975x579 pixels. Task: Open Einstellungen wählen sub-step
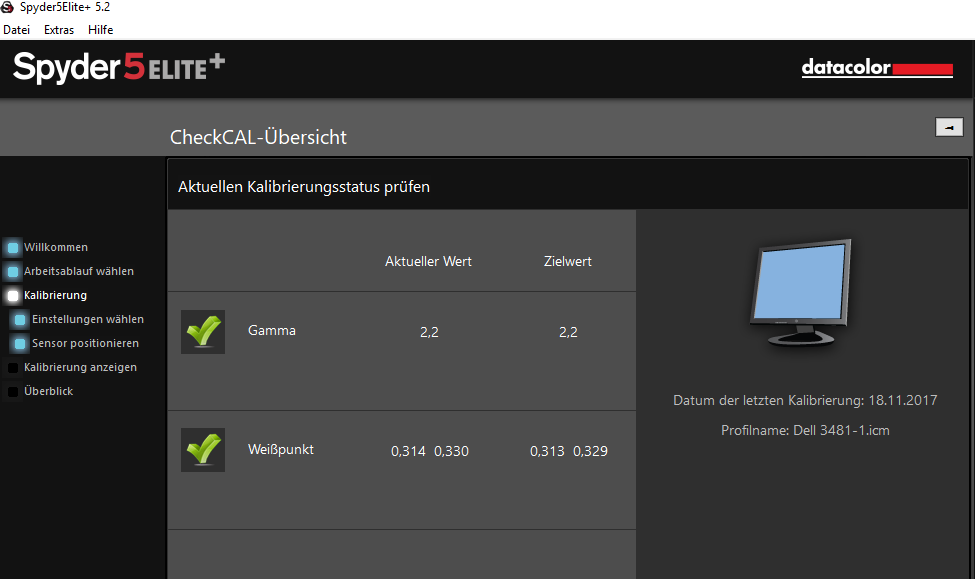pyautogui.click(x=88, y=319)
